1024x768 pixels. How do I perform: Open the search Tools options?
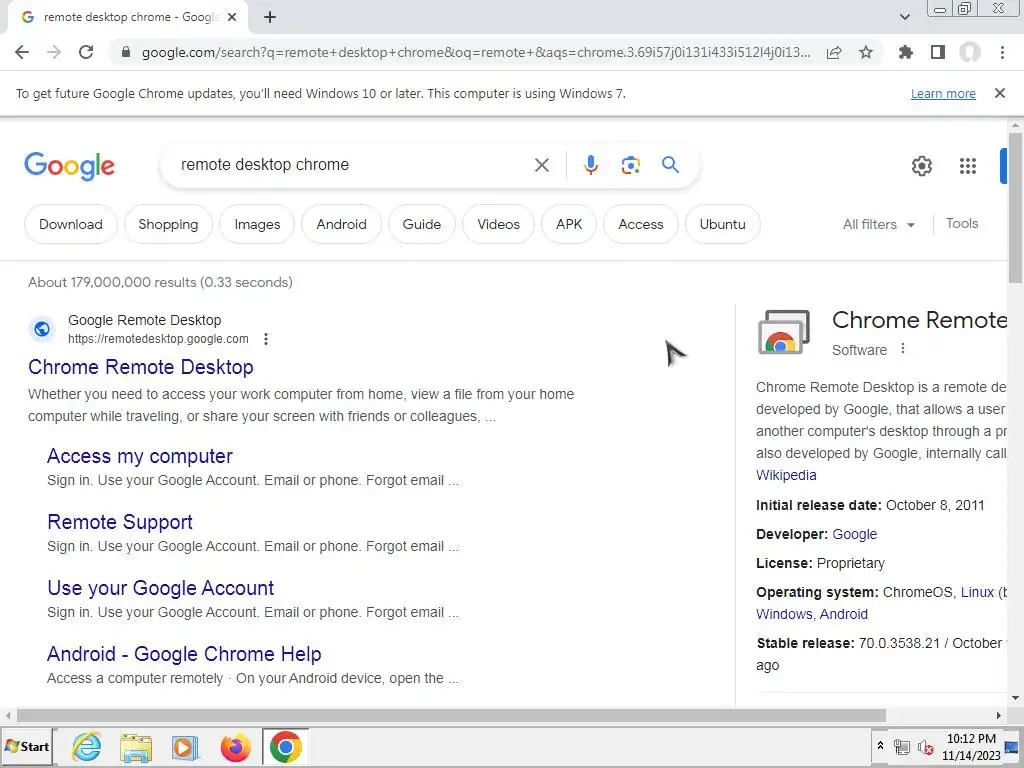pos(962,223)
